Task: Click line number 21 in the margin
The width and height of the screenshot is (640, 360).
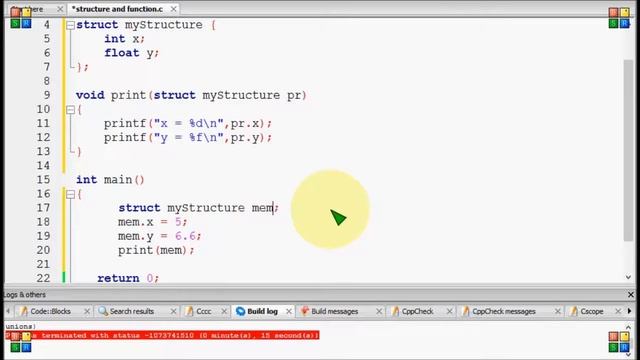Action: point(43,264)
